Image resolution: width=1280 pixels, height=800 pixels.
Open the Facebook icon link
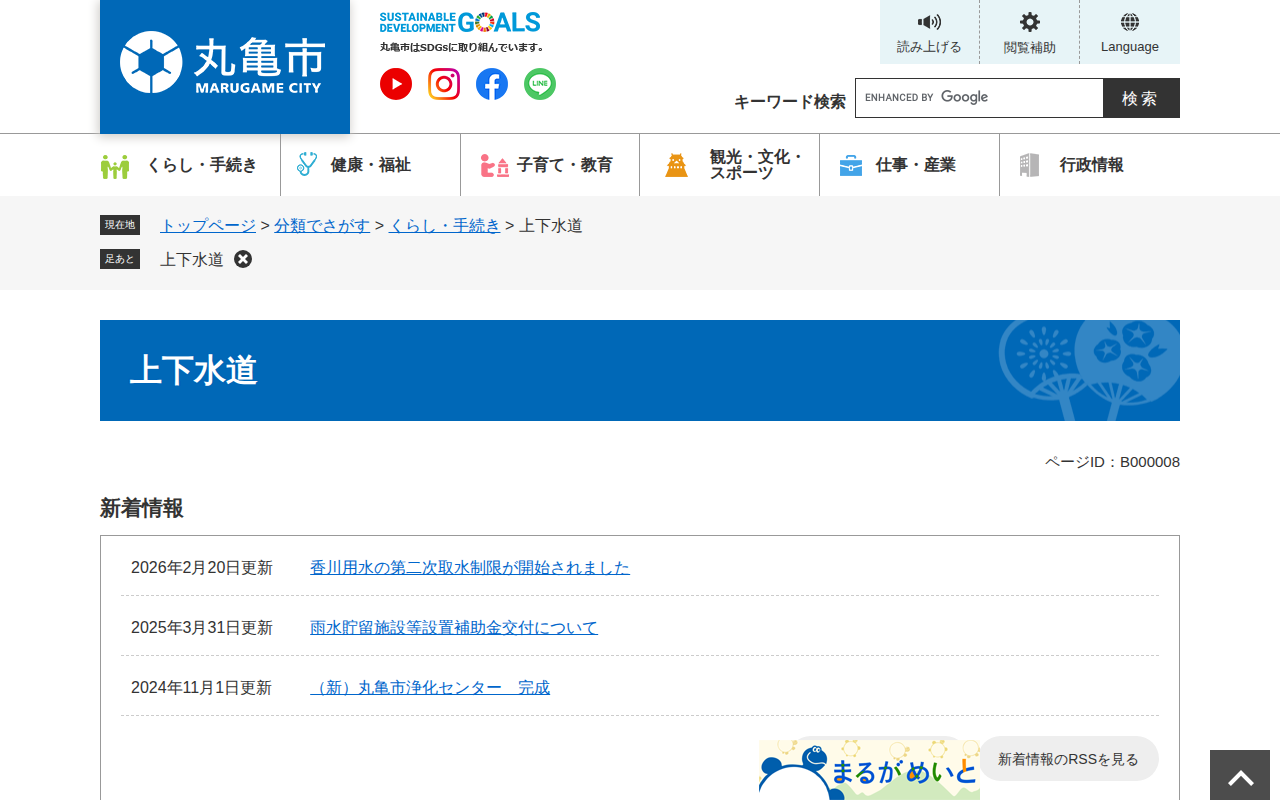492,84
